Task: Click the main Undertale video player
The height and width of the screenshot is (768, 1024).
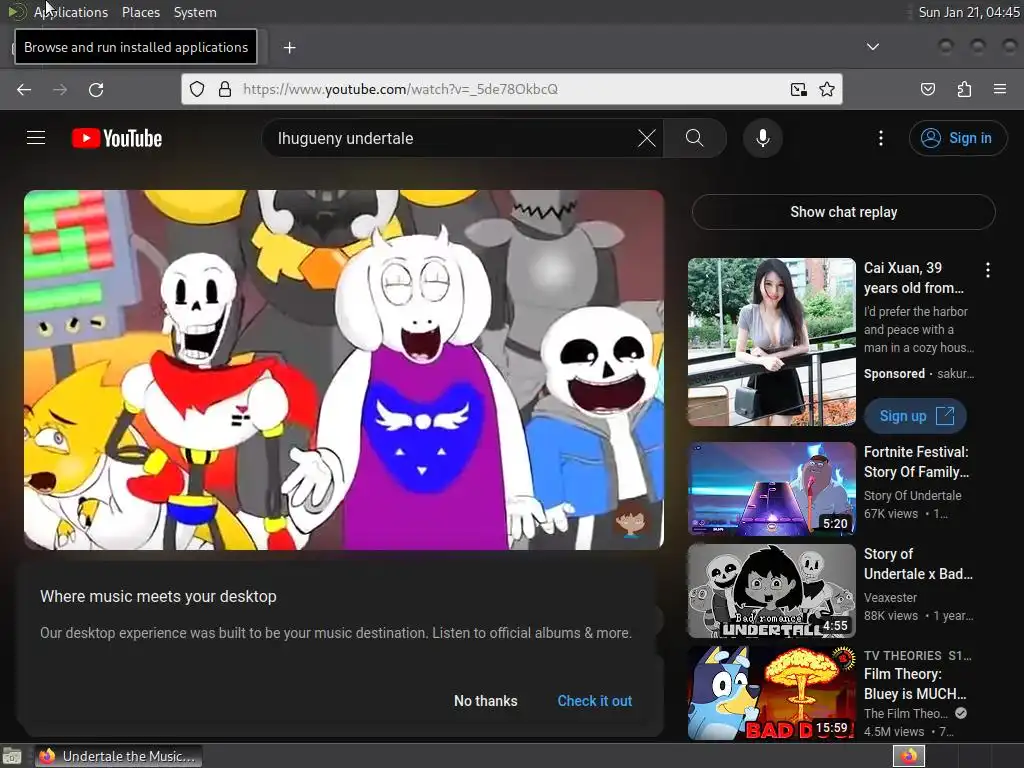Action: [x=344, y=370]
